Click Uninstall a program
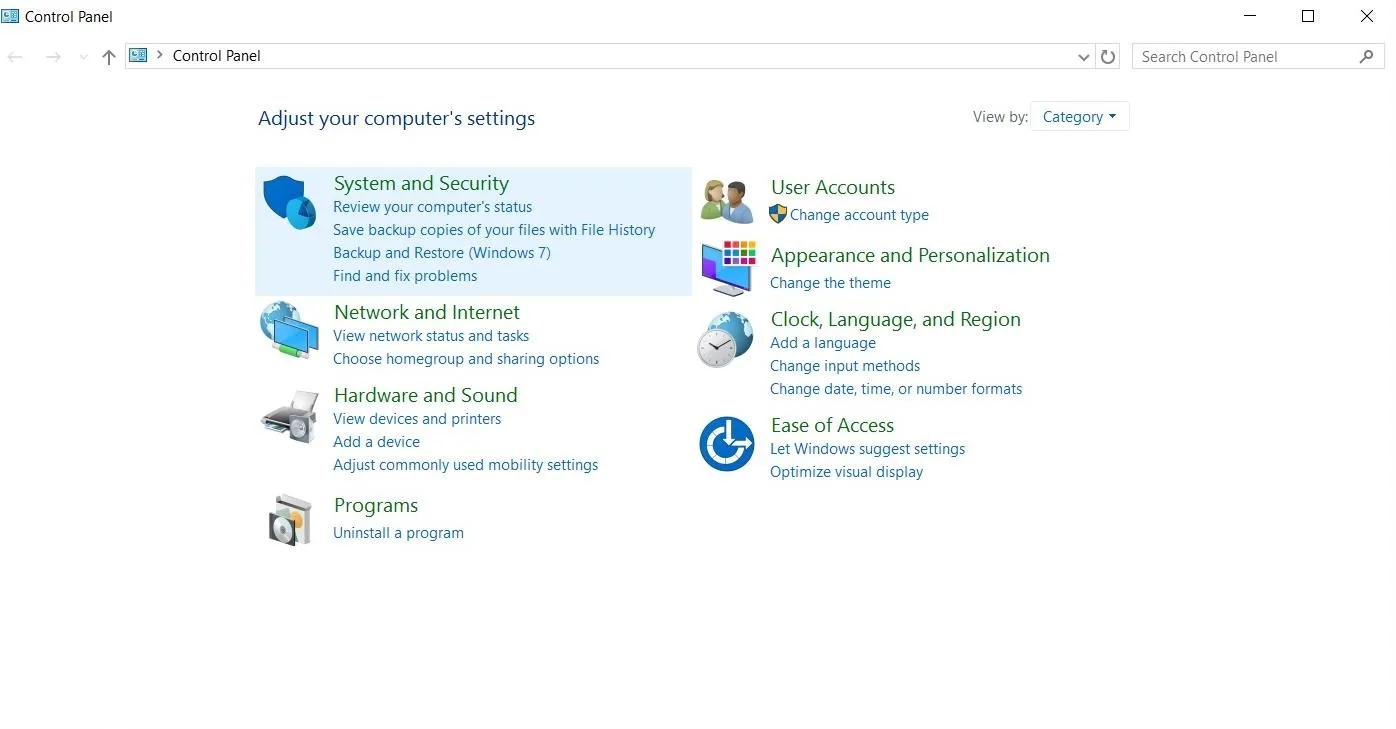The image size is (1396, 729). (x=398, y=533)
